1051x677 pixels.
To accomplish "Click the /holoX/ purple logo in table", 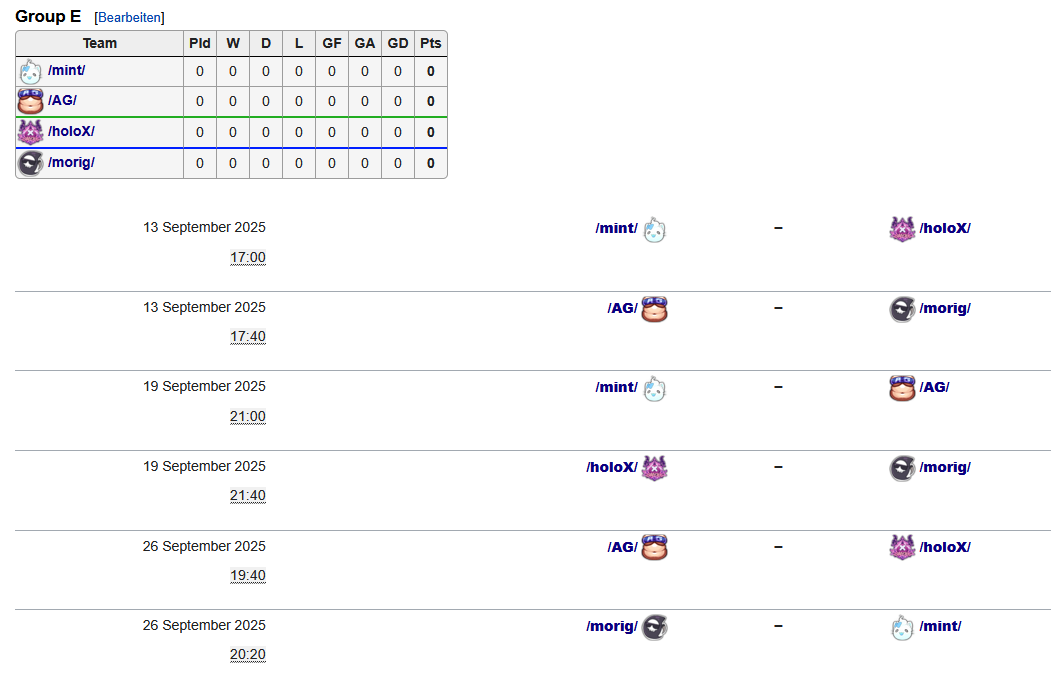I will click(x=30, y=132).
